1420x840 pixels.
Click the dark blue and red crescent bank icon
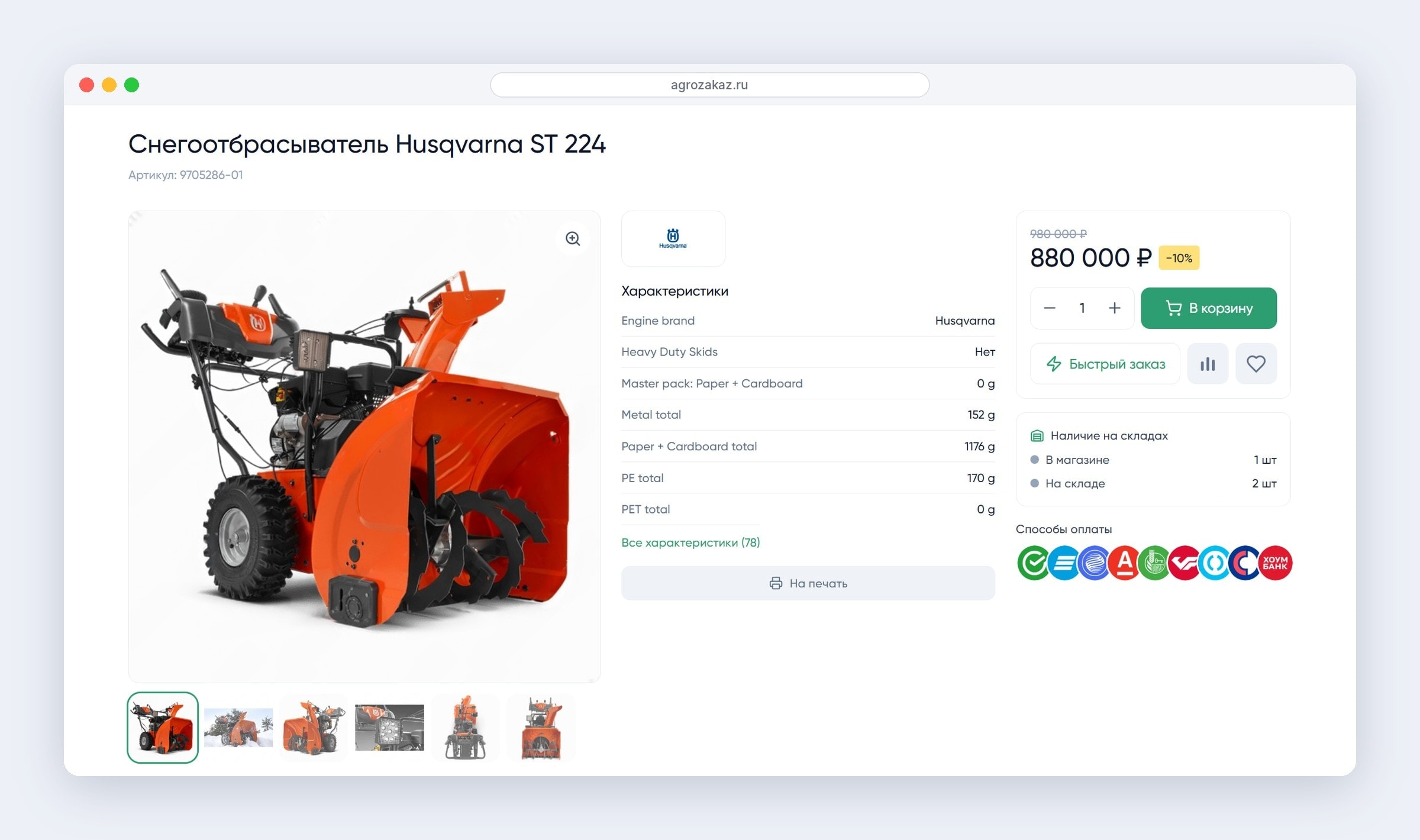tap(1245, 563)
